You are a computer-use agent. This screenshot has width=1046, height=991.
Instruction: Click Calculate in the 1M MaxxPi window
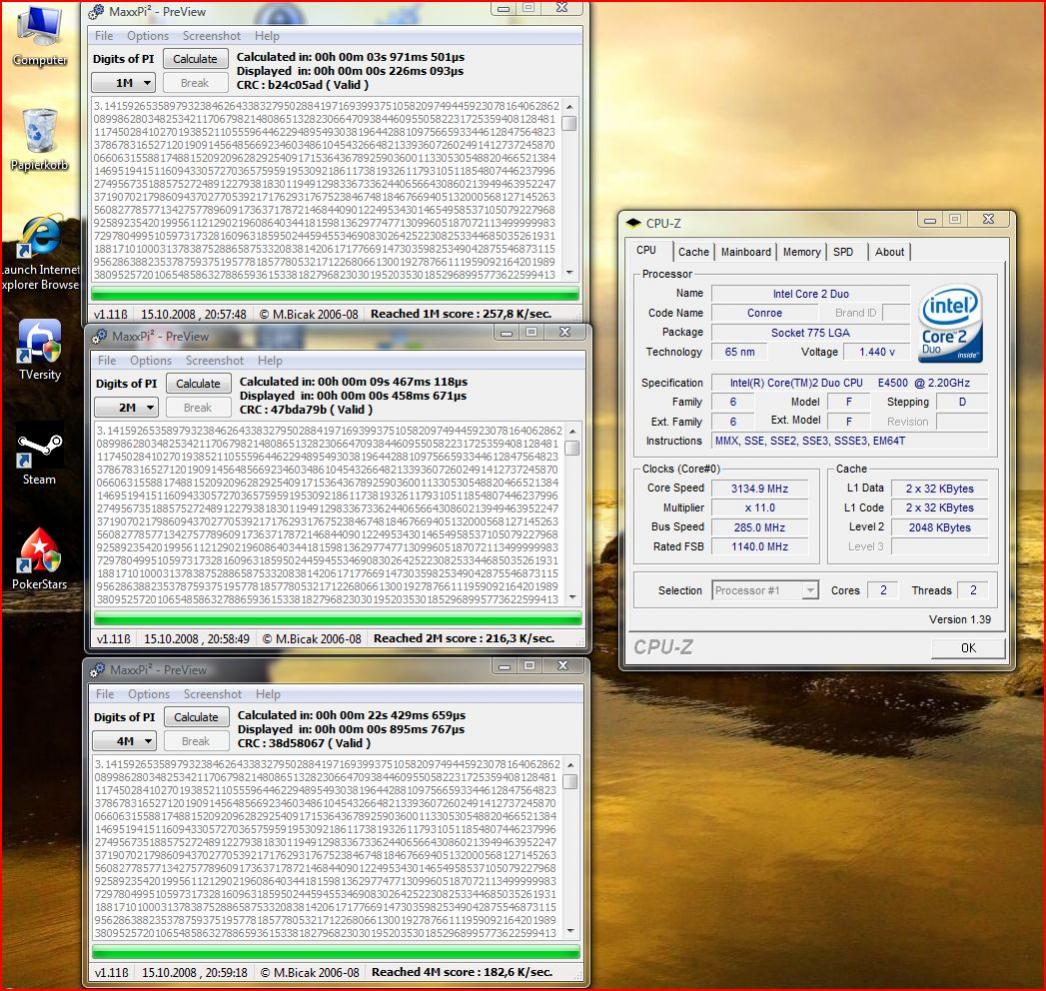pyautogui.click(x=195, y=59)
